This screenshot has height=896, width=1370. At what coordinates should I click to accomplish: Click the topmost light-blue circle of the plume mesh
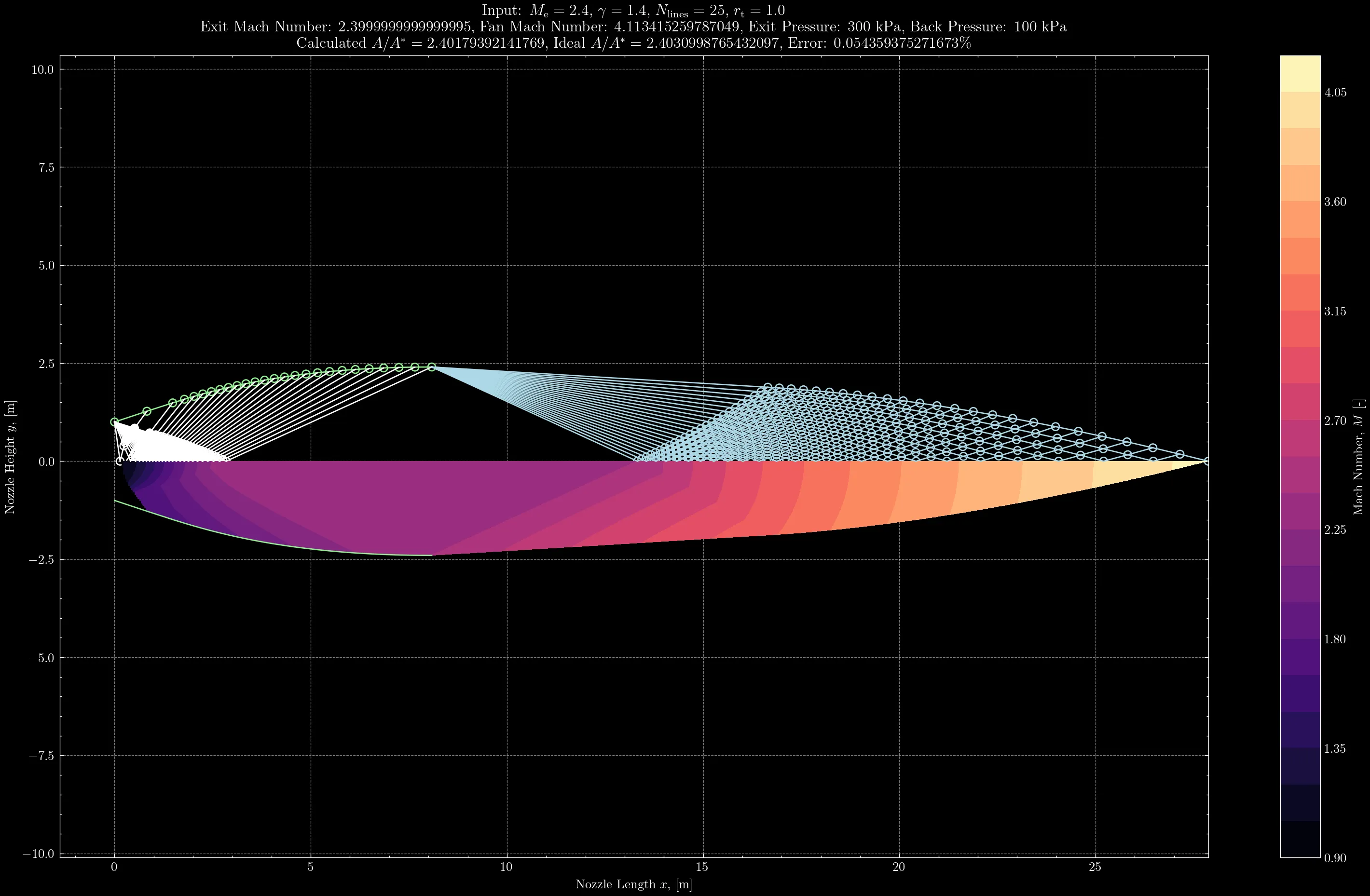coord(767,387)
